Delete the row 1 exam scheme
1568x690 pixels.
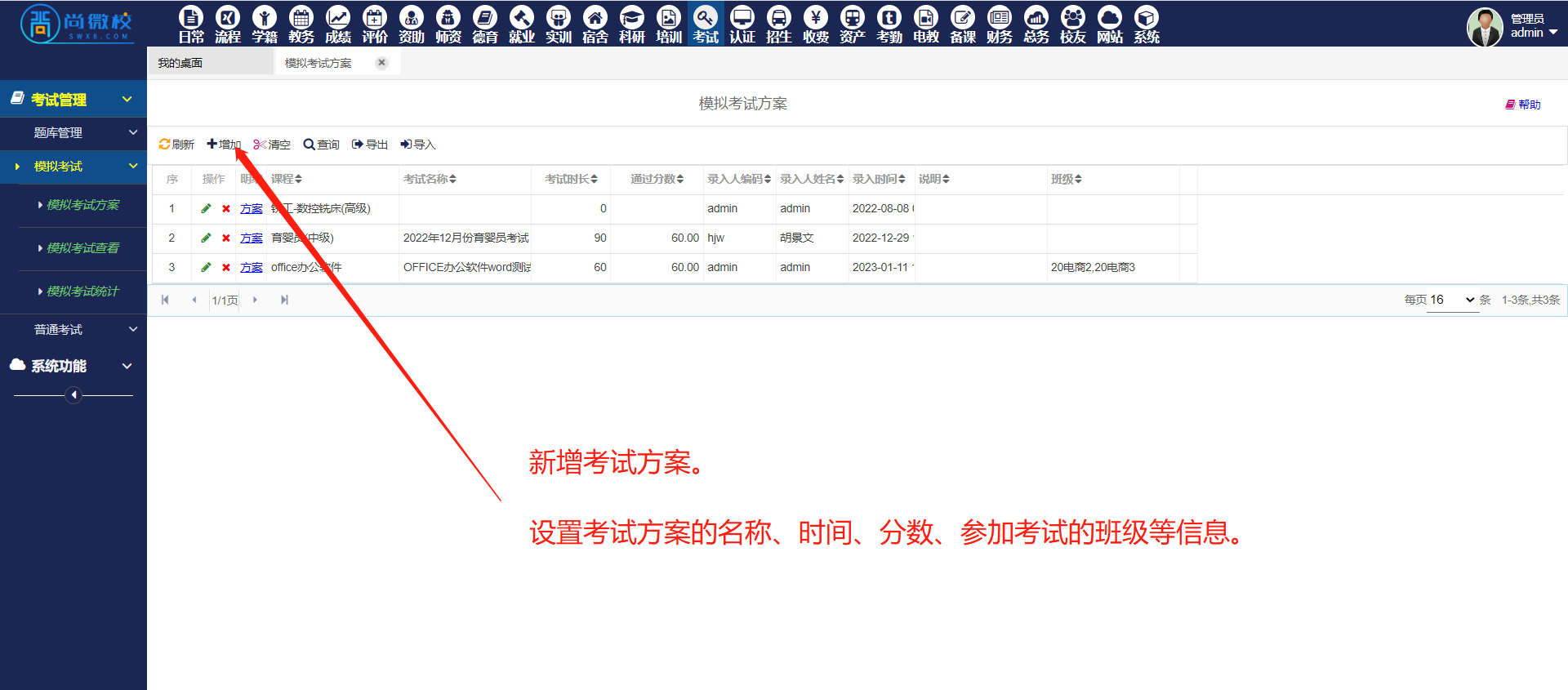226,208
